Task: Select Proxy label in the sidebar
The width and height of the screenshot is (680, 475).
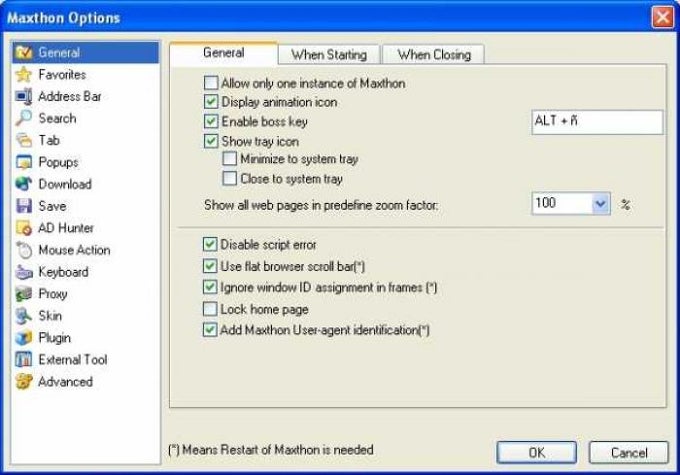Action: pyautogui.click(x=53, y=294)
